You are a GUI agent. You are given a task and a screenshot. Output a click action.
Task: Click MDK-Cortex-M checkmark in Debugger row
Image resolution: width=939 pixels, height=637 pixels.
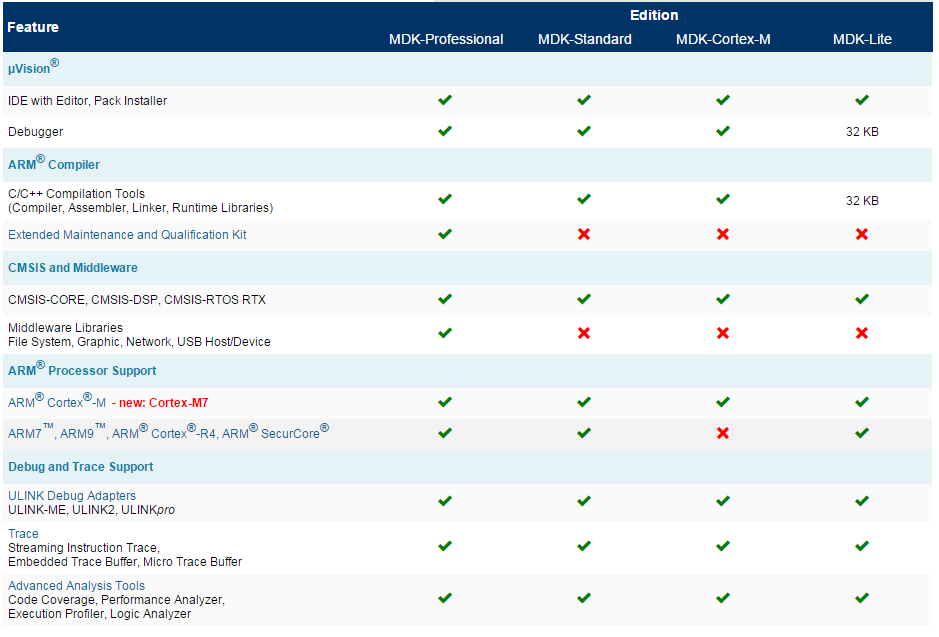[x=723, y=131]
